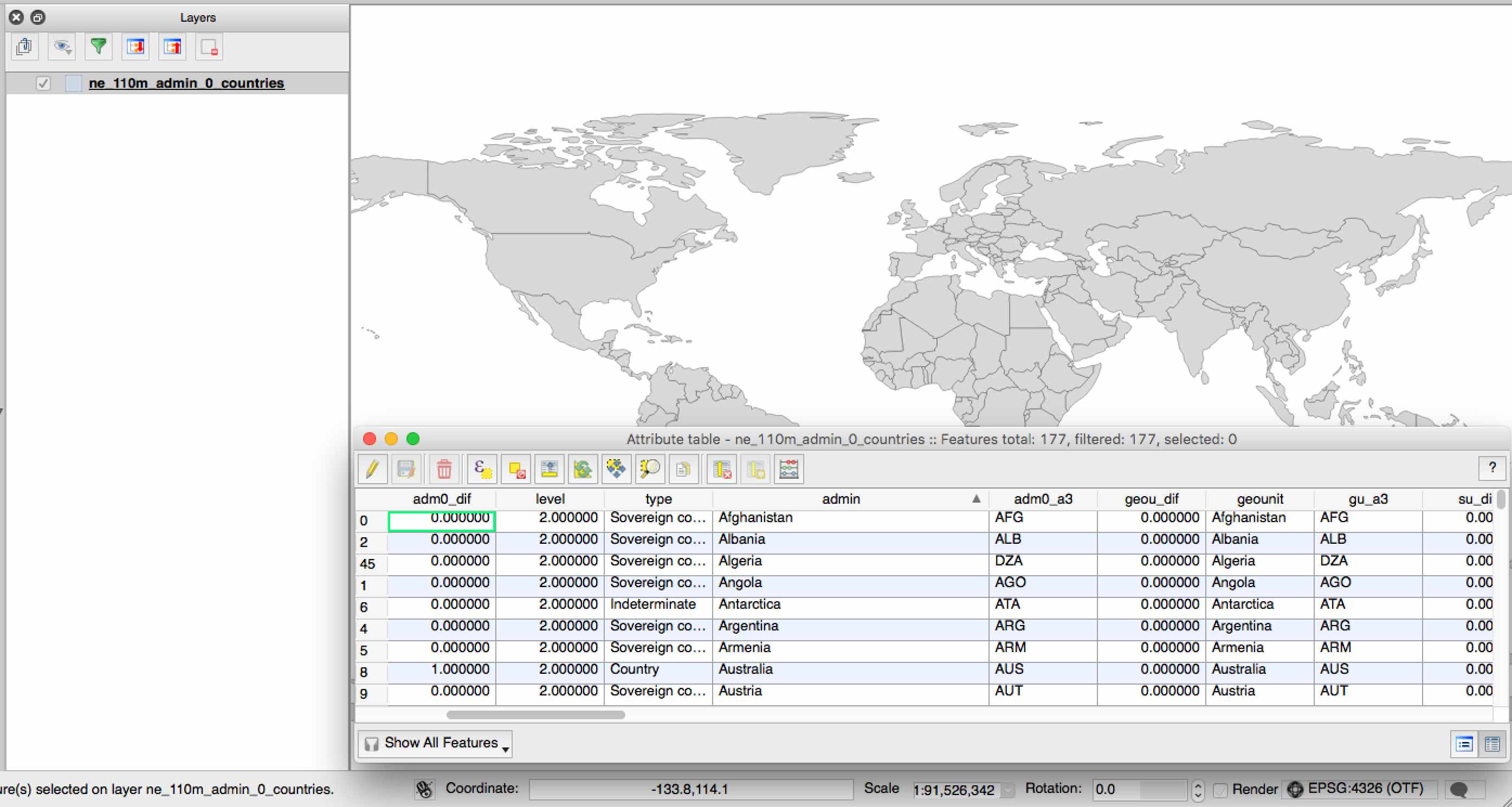Sort by the admin column header
The height and width of the screenshot is (807, 1512).
pos(850,499)
